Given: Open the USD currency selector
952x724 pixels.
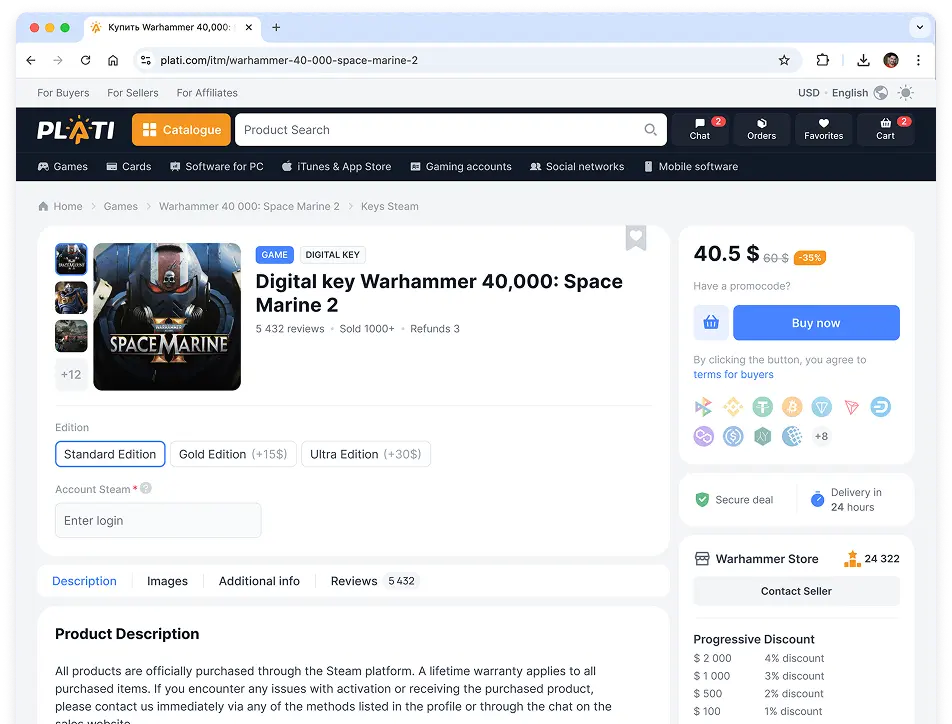Looking at the screenshot, I should tap(808, 93).
